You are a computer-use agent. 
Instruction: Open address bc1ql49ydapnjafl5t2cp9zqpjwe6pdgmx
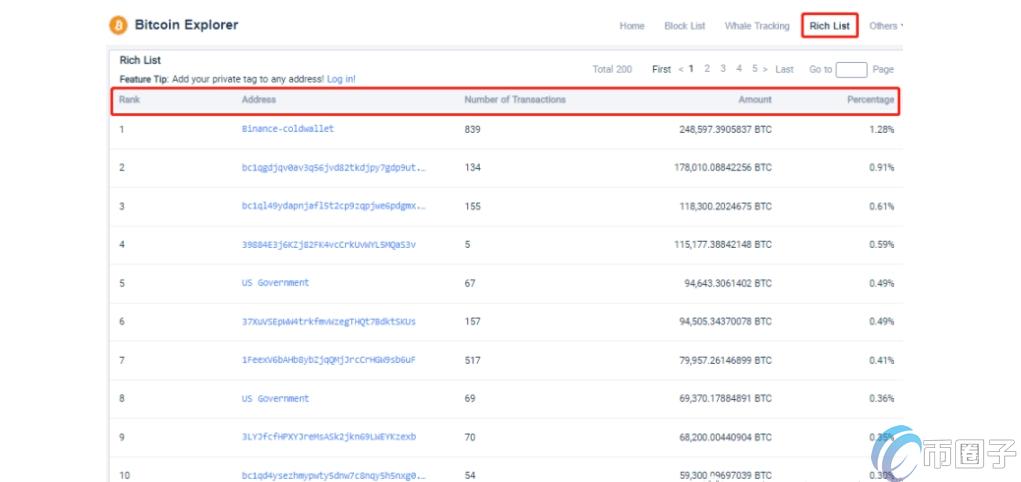click(335, 206)
